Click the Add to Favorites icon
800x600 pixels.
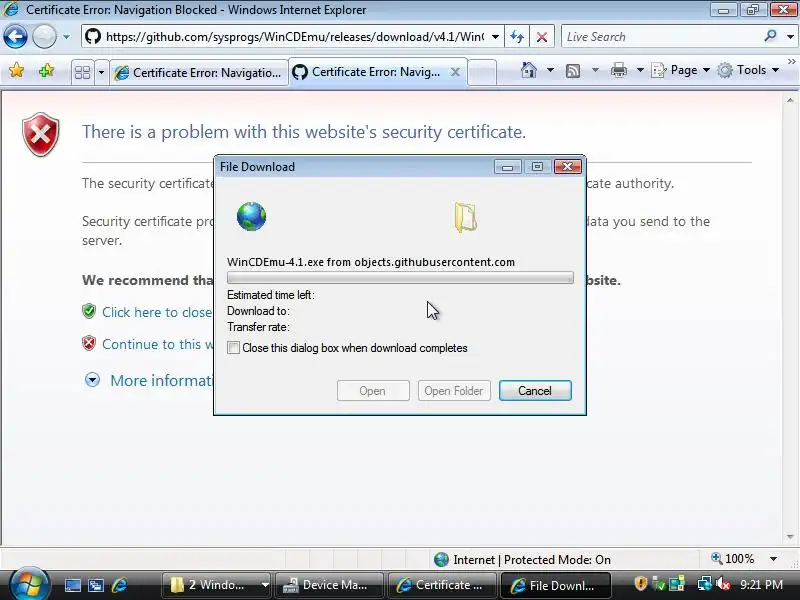(x=46, y=70)
